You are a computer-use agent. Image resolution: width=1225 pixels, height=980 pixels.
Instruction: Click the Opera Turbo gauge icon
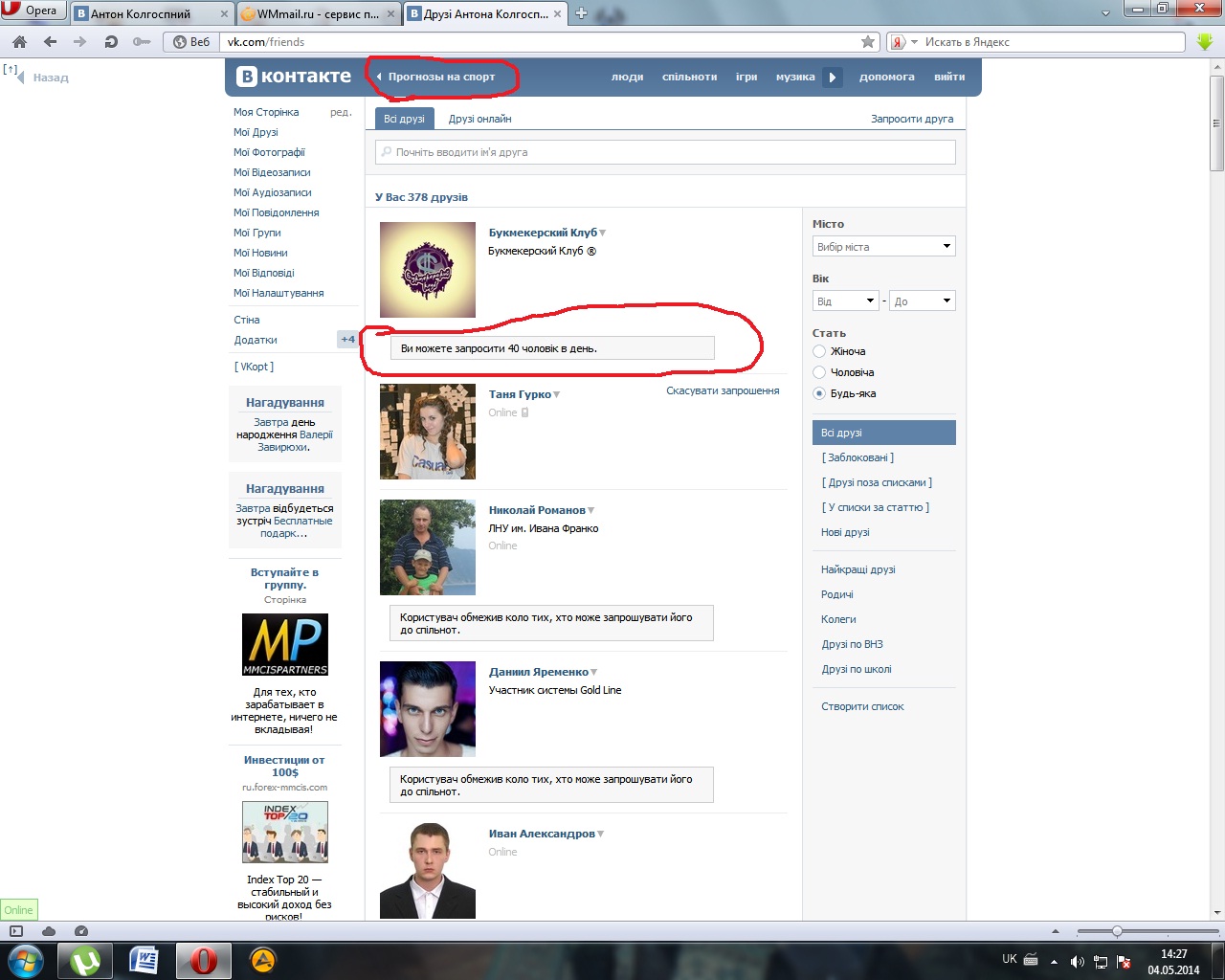tap(81, 931)
